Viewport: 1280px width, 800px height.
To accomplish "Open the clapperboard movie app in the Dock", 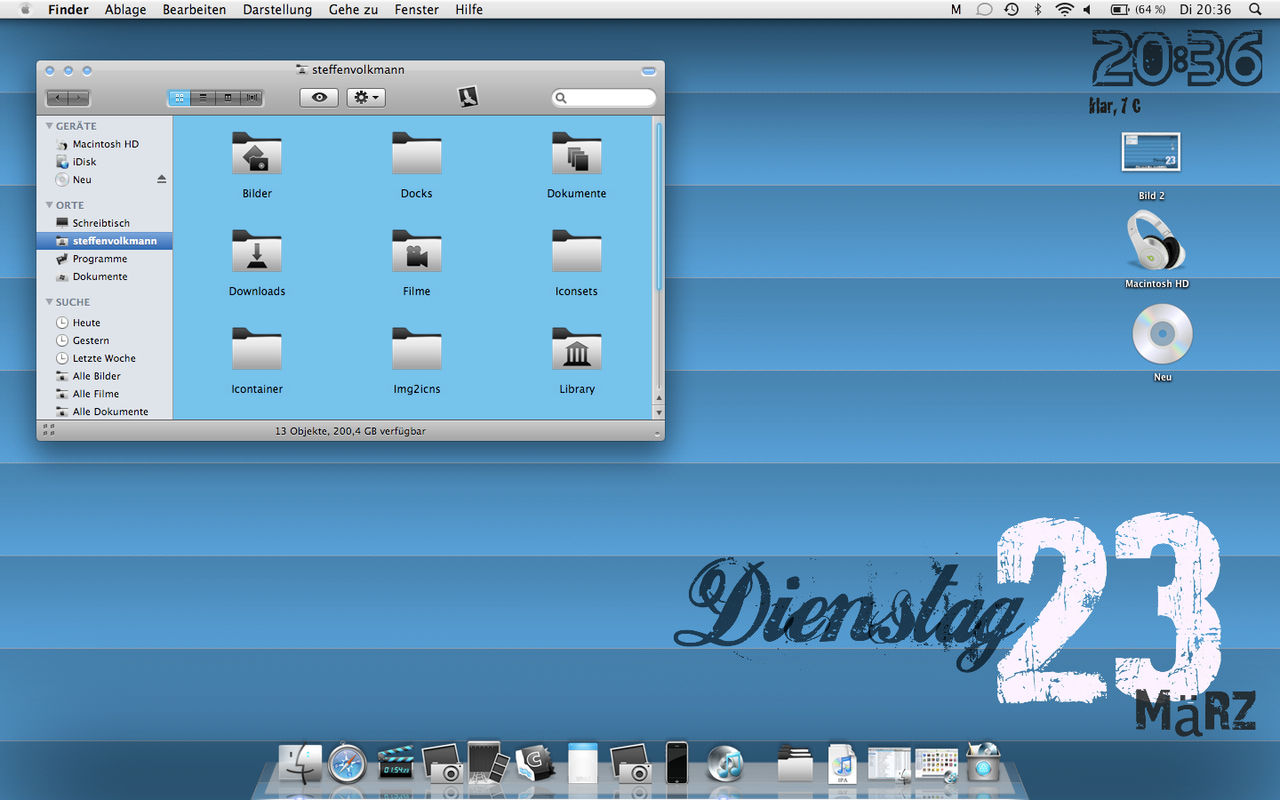I will 395,764.
